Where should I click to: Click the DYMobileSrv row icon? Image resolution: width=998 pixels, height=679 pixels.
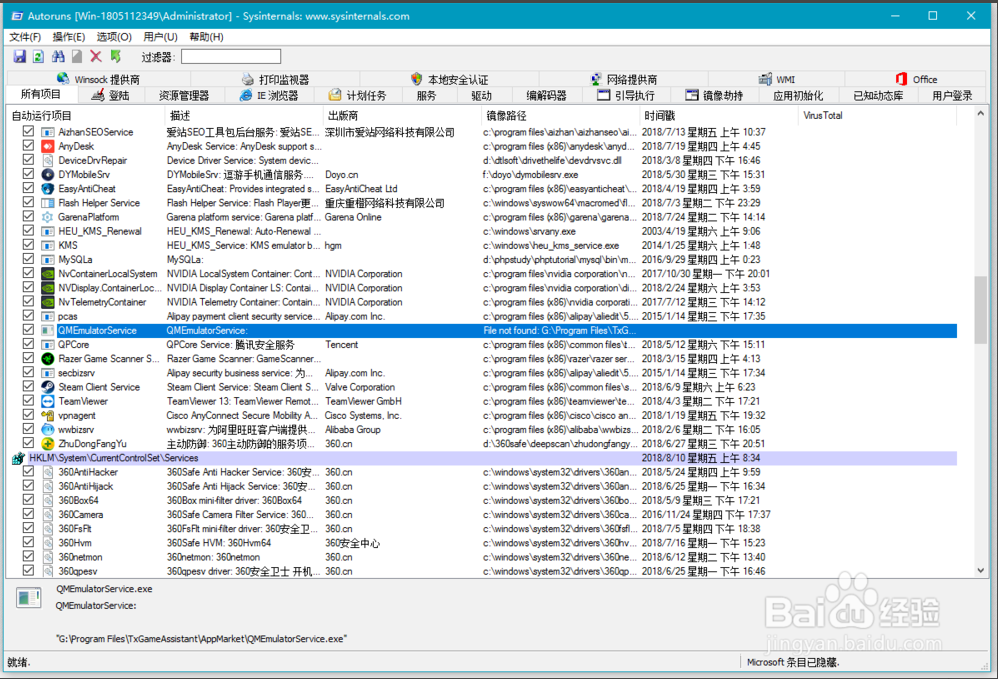pos(48,174)
